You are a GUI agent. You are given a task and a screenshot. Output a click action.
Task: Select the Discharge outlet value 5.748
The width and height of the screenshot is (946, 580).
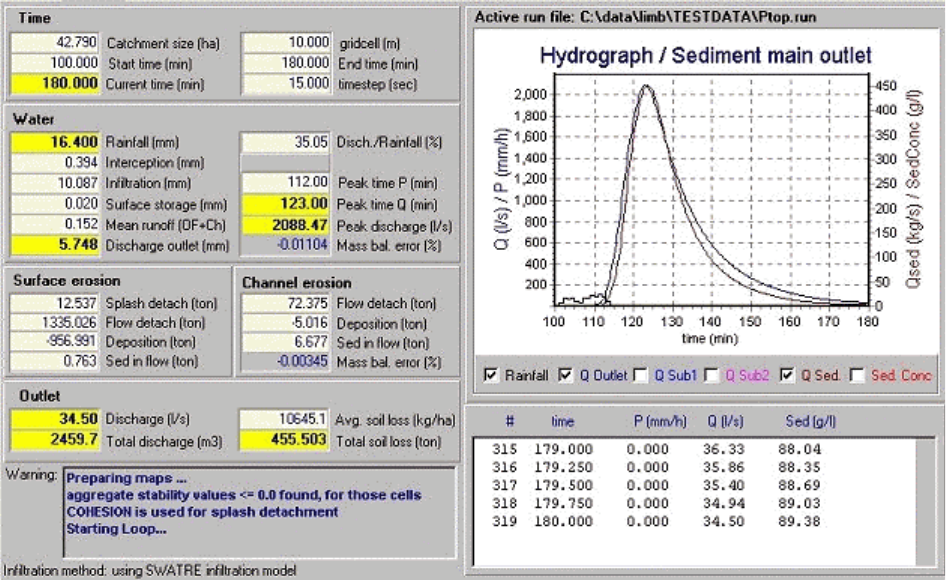55,245
